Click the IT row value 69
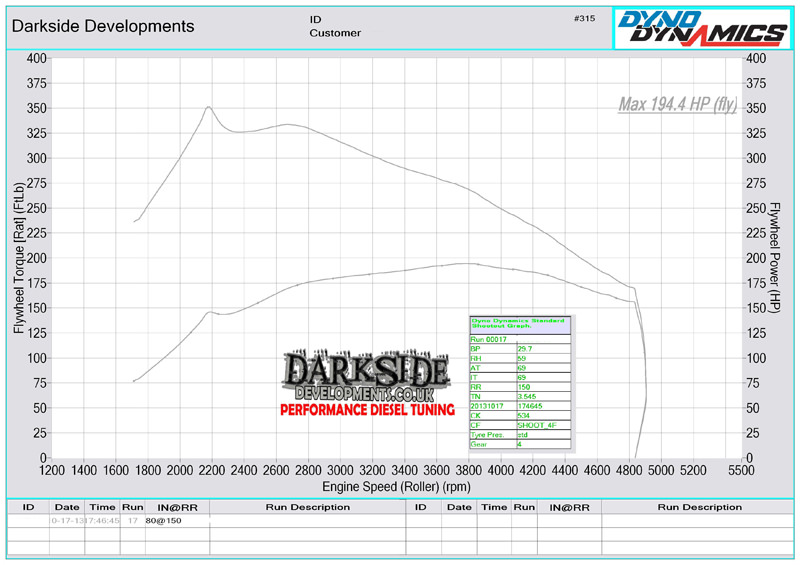This screenshot has height=565, width=800. pos(521,378)
